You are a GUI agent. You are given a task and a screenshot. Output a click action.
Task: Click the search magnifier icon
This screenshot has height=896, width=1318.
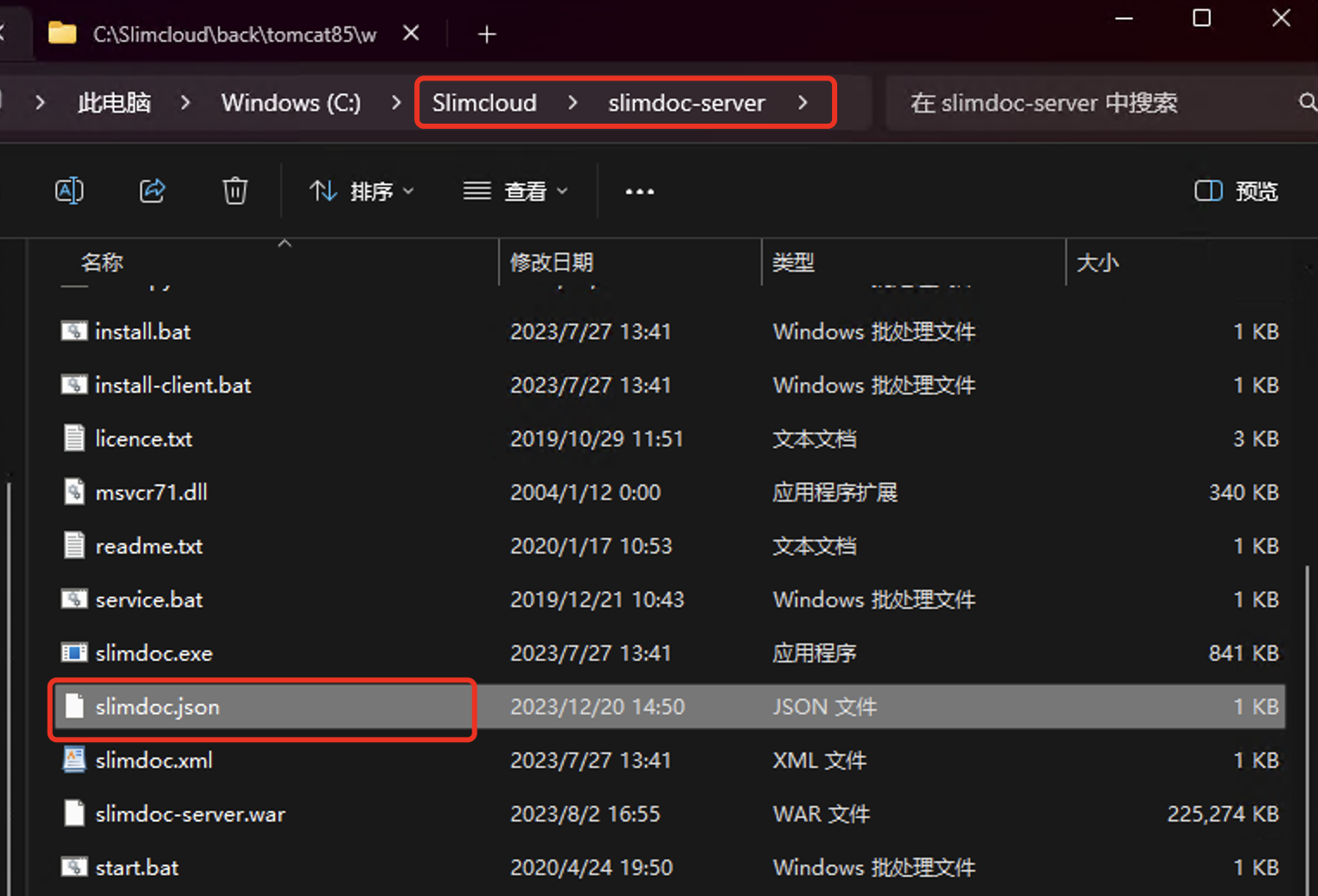point(1307,103)
